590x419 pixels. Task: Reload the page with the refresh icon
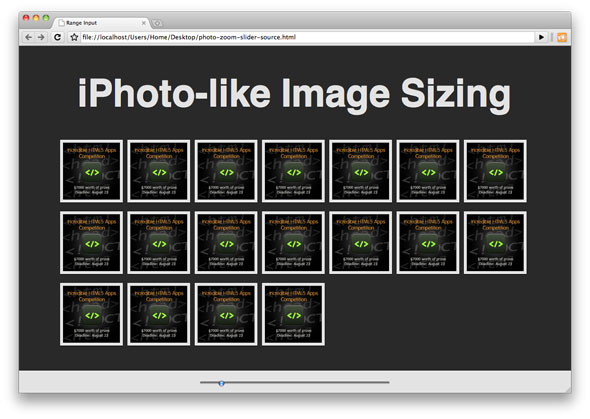click(57, 37)
